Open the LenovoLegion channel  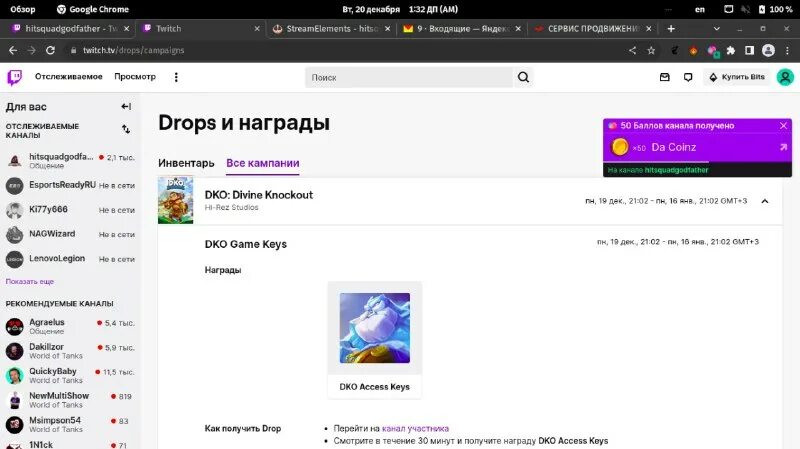click(70, 259)
